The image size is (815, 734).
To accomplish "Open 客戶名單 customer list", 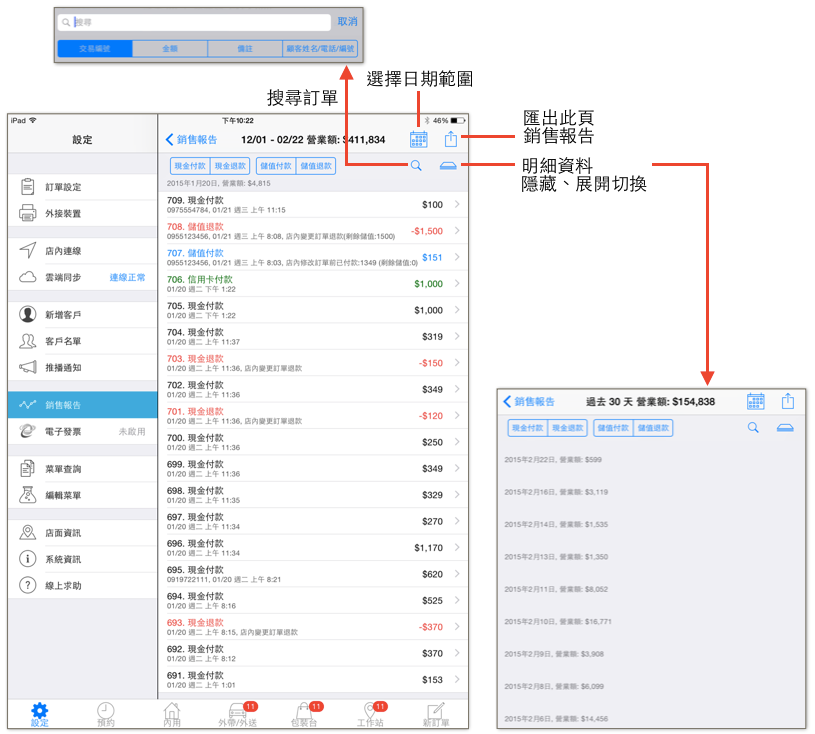I will 83,341.
